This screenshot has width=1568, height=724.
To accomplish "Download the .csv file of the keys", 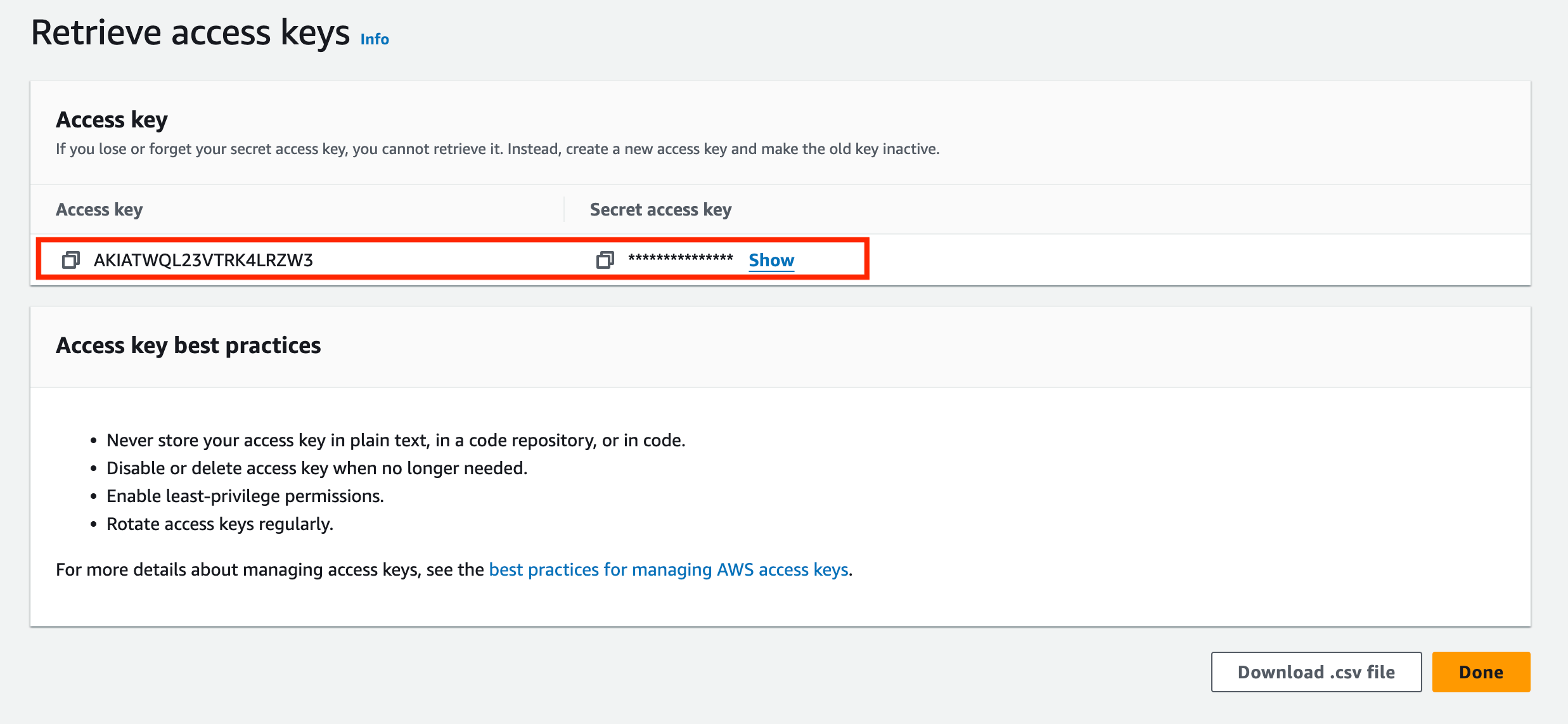I will (1316, 672).
